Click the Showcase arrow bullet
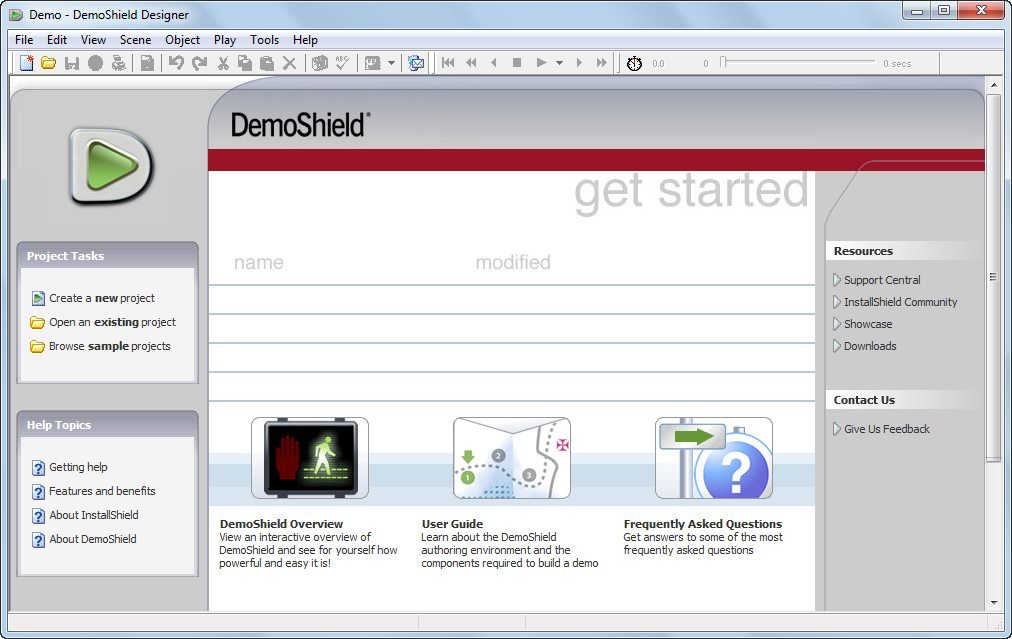The width and height of the screenshot is (1012, 639). (x=836, y=324)
